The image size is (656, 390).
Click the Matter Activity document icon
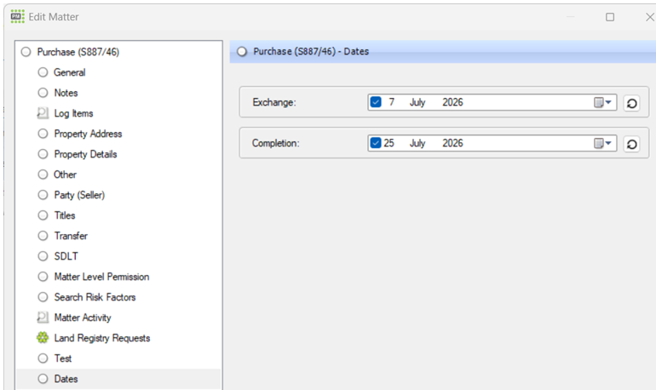tap(43, 317)
